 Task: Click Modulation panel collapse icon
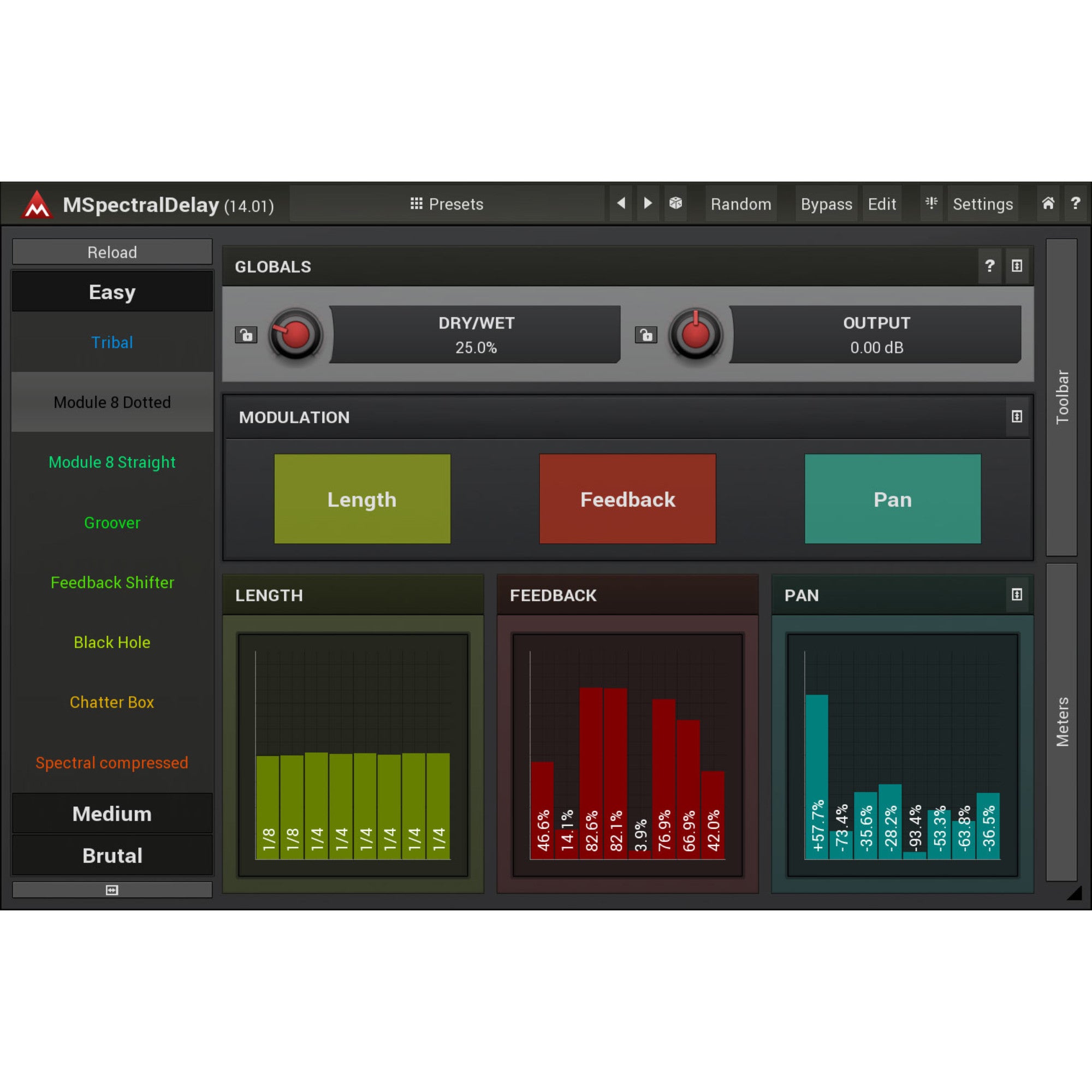coord(1017,417)
